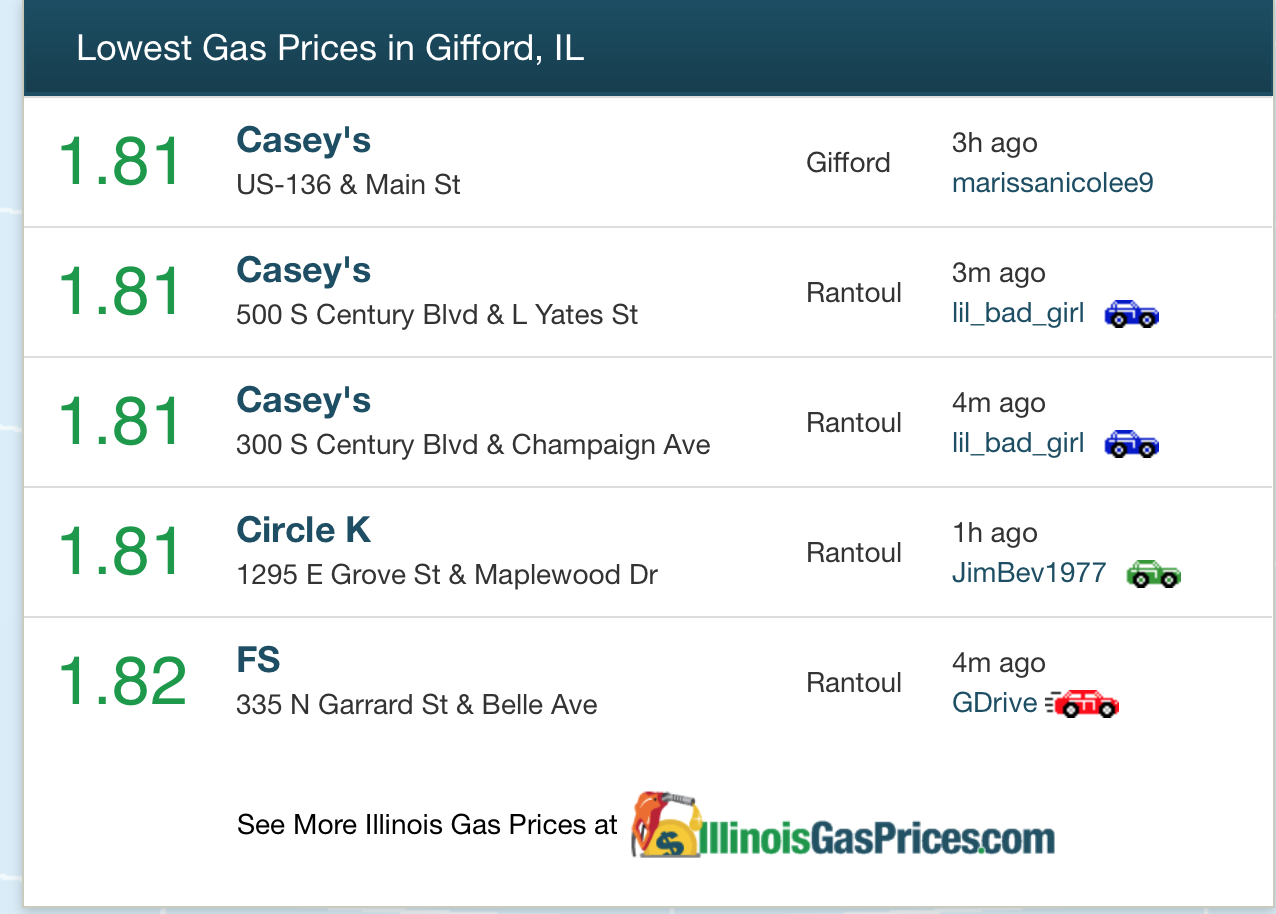
Task: Click green car icon next to JimBev1977
Action: click(1153, 574)
